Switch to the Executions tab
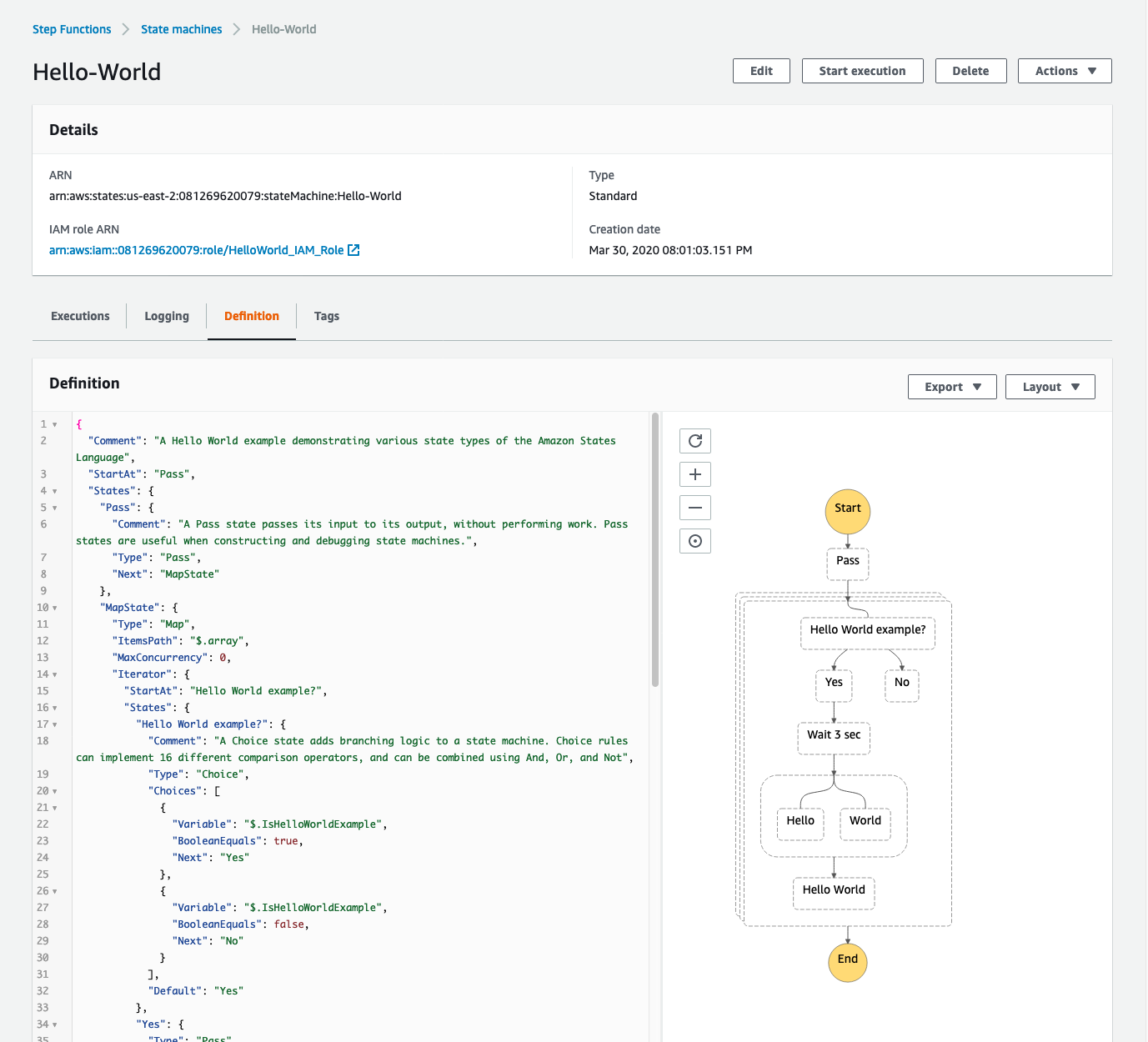 (x=80, y=316)
